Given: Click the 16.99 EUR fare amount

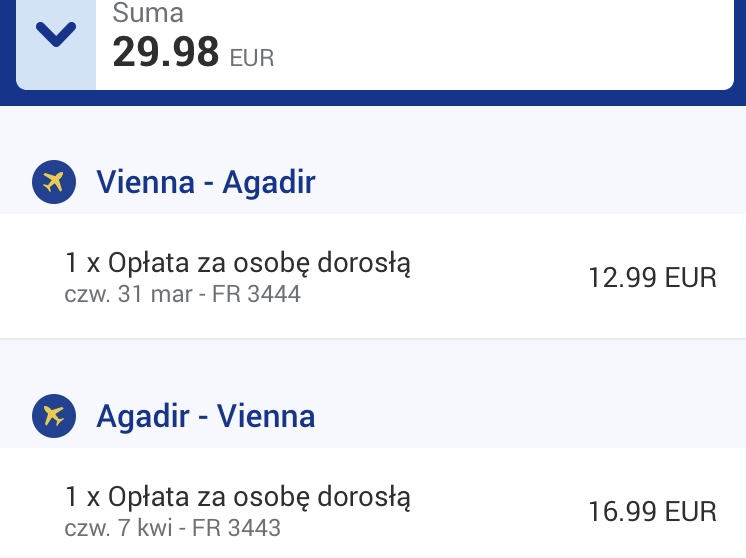Looking at the screenshot, I should 652,511.
